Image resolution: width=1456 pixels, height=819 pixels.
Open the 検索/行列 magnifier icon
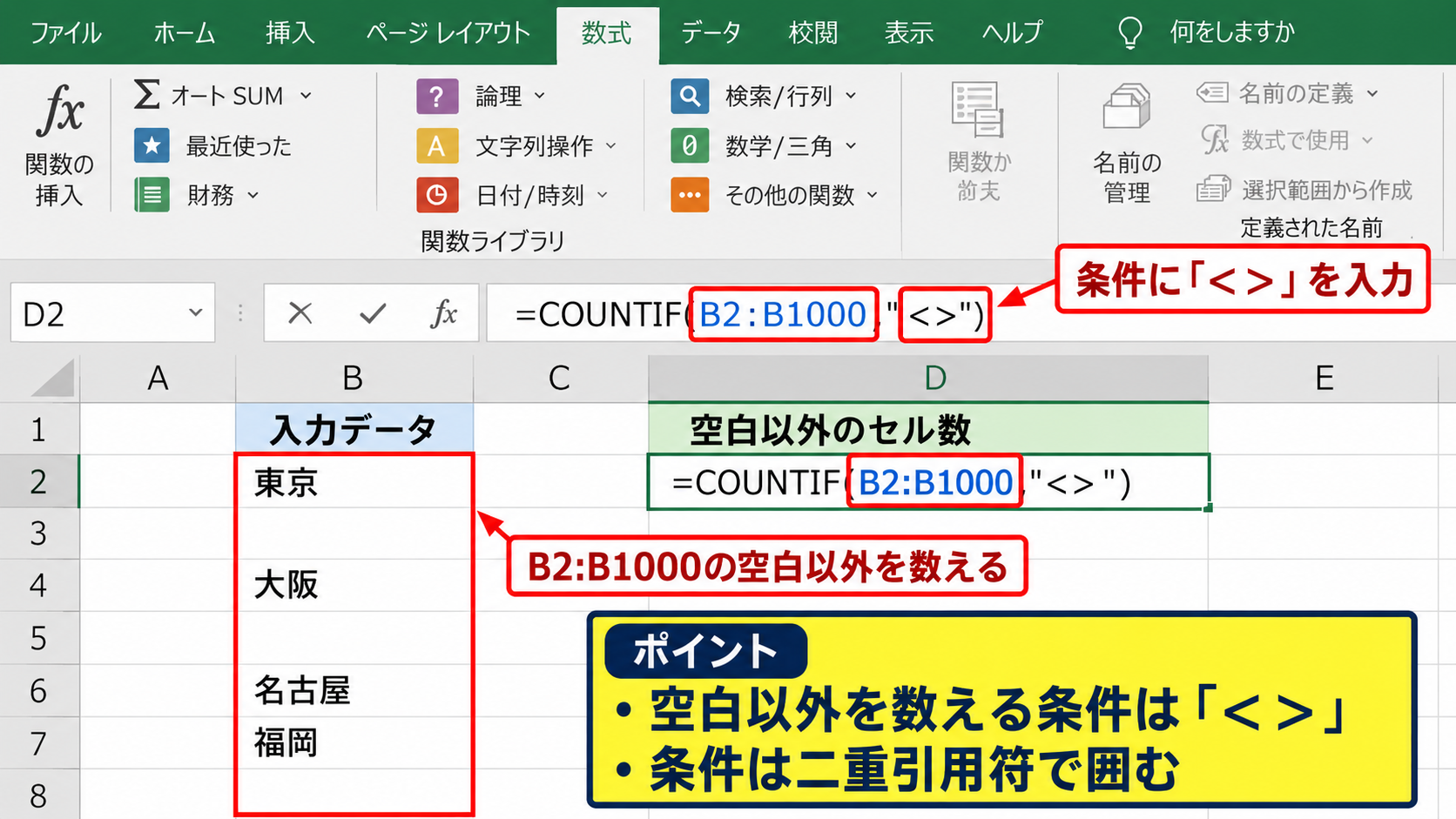(690, 96)
